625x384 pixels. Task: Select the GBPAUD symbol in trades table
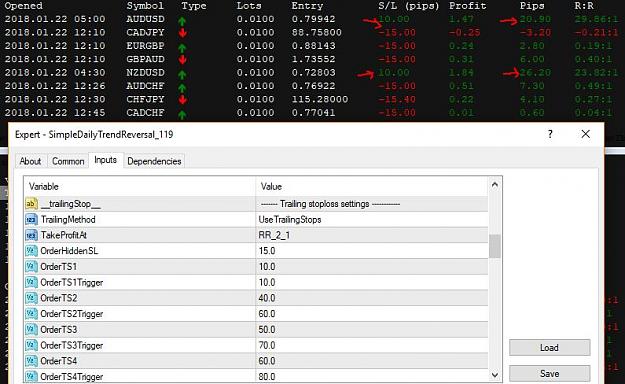pyautogui.click(x=145, y=59)
